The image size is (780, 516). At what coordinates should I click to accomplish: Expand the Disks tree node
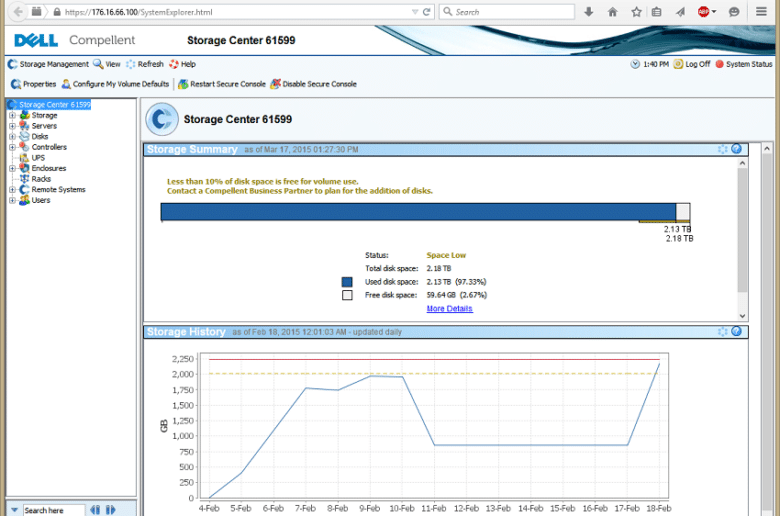click(12, 136)
